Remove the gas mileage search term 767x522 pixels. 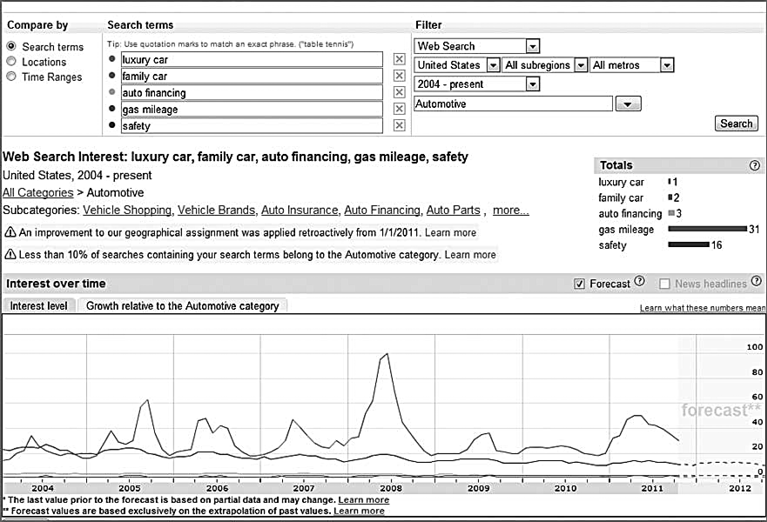click(x=399, y=109)
